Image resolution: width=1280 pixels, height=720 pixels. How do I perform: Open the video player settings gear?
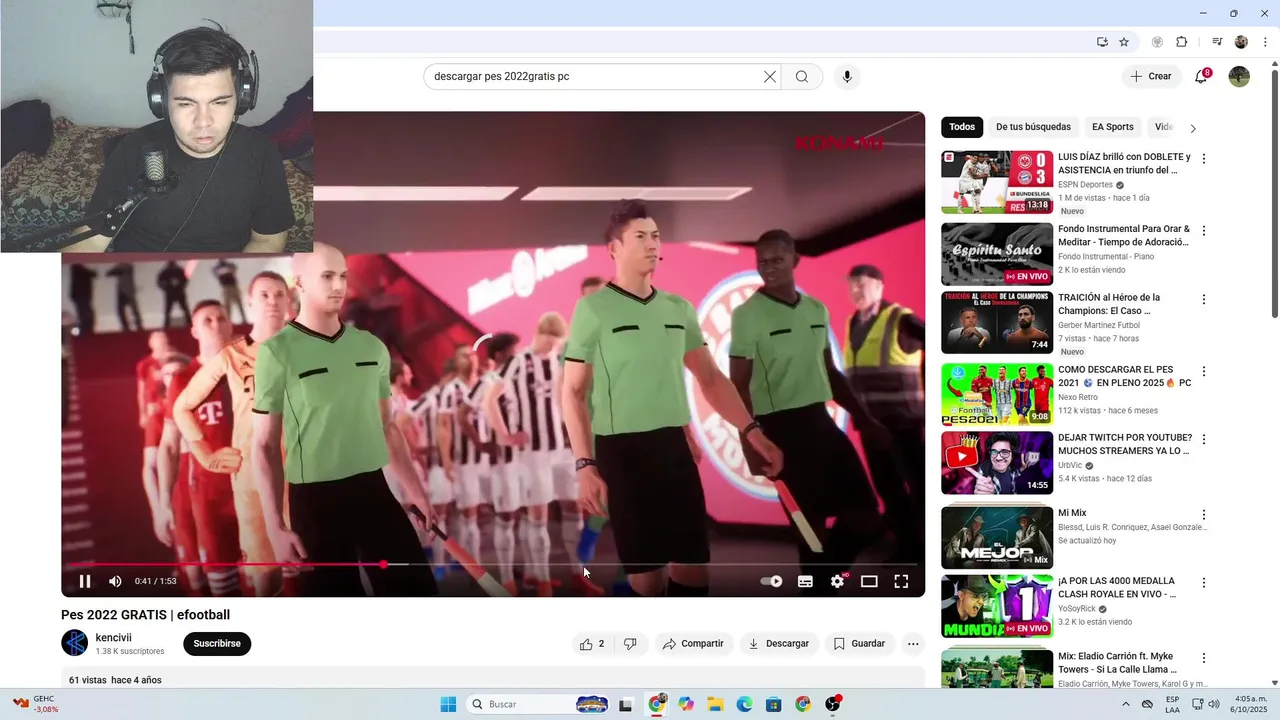coord(838,581)
